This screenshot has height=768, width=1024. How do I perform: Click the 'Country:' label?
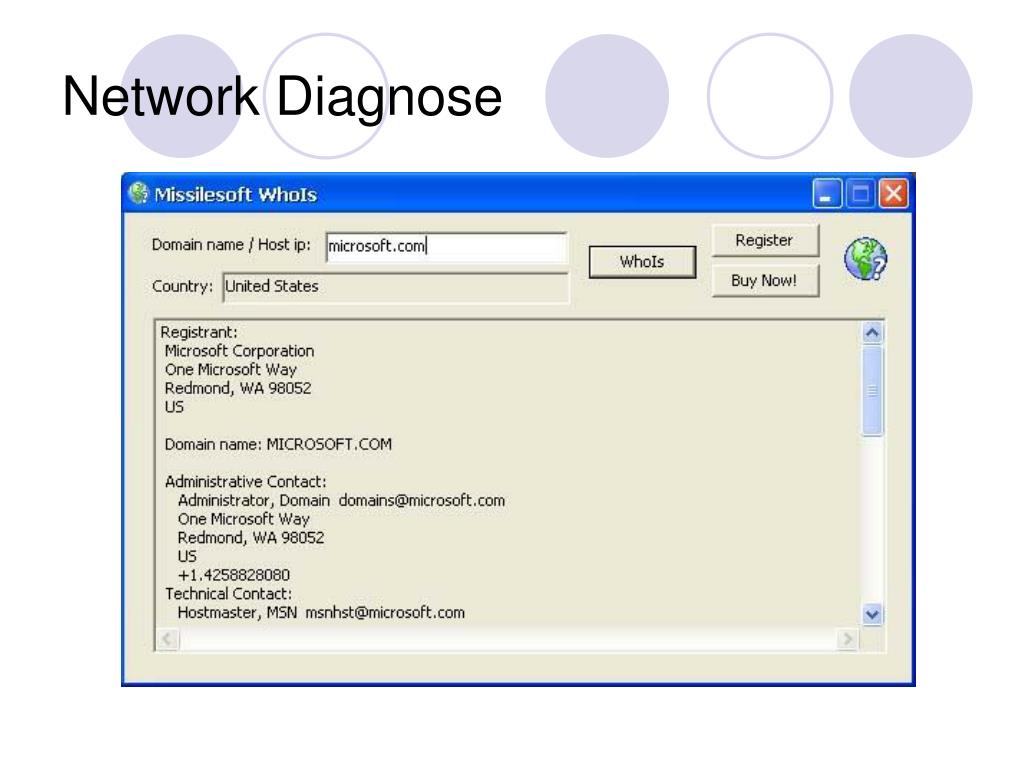click(x=182, y=287)
